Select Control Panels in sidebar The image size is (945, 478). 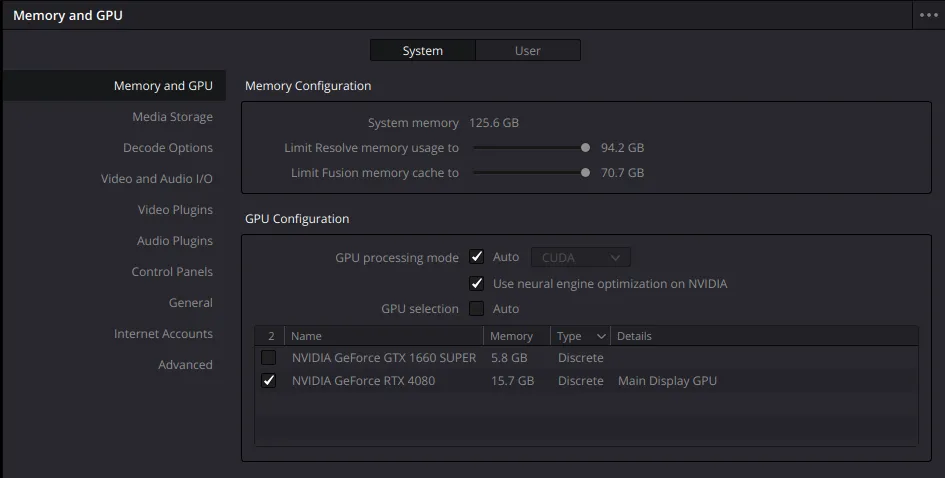coord(172,272)
